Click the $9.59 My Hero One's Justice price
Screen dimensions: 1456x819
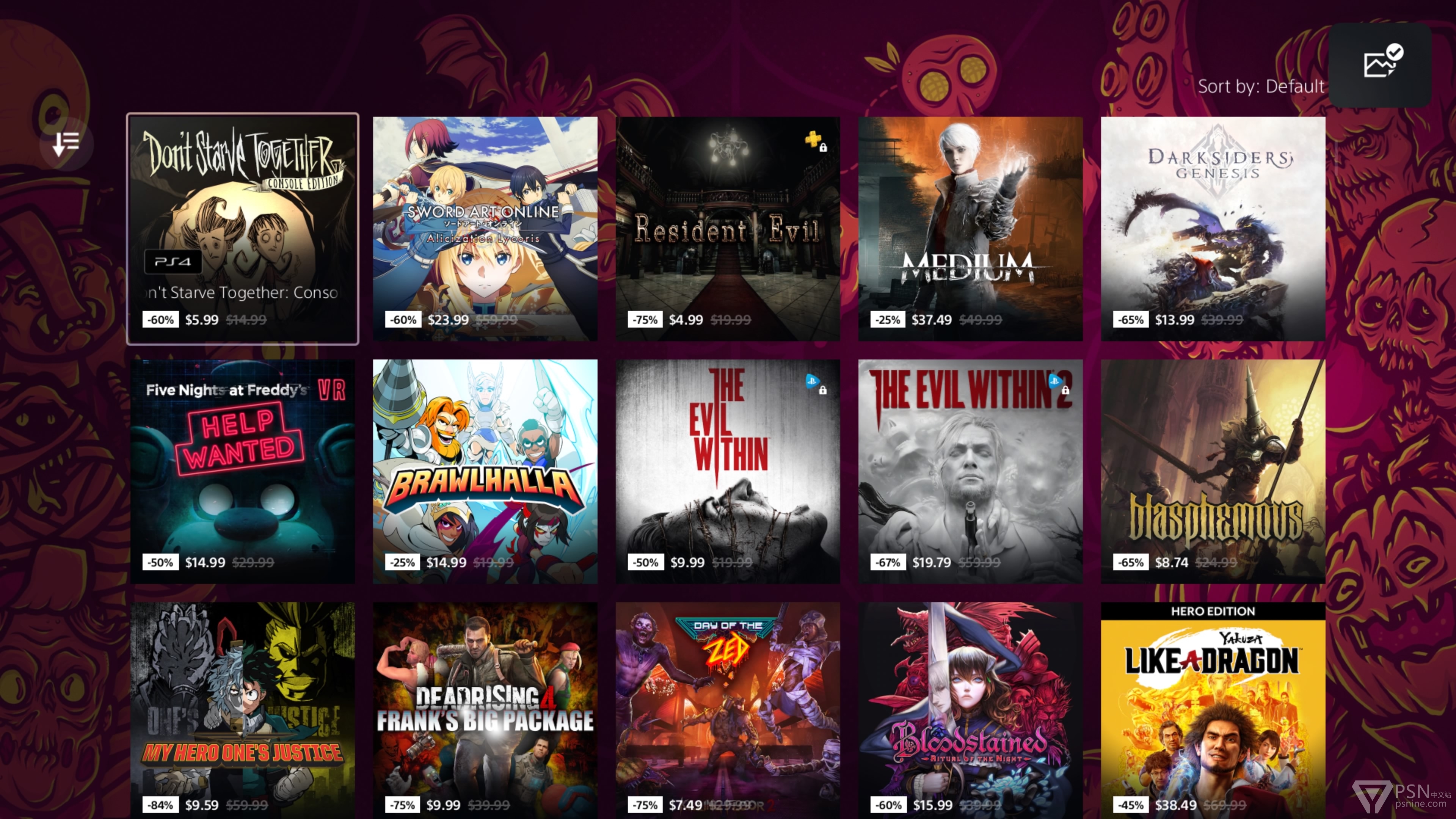point(202,805)
